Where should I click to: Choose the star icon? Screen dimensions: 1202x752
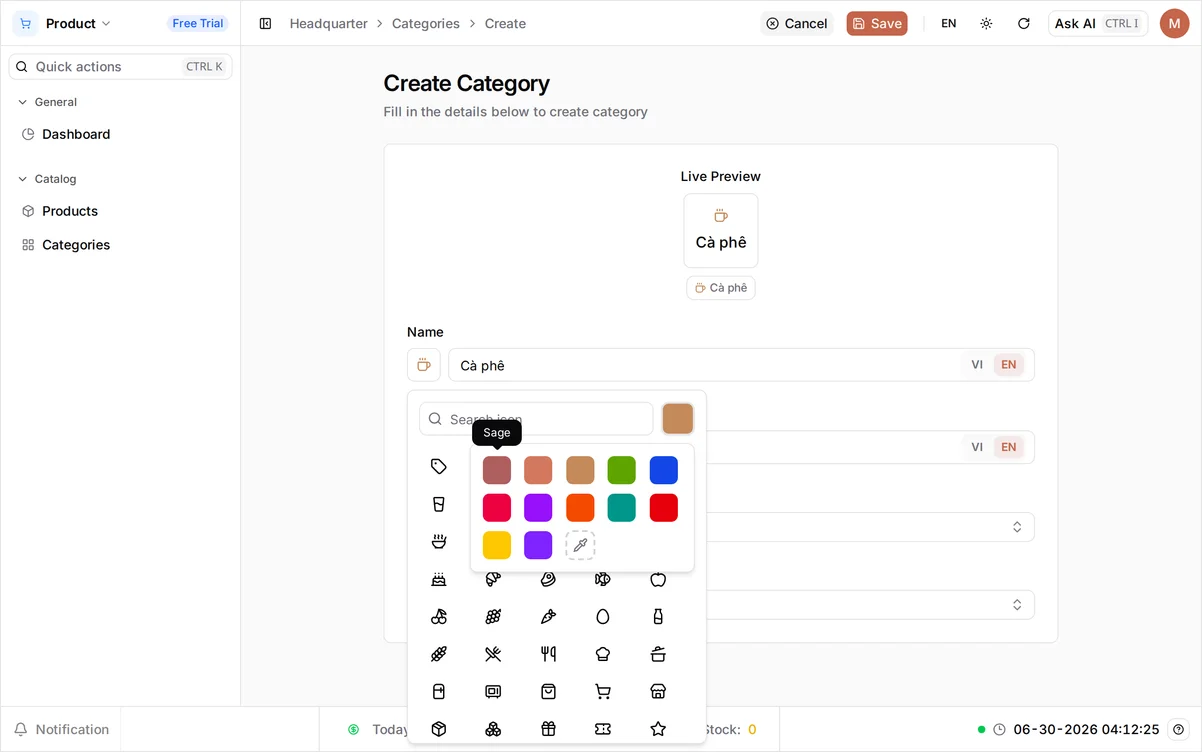658,729
